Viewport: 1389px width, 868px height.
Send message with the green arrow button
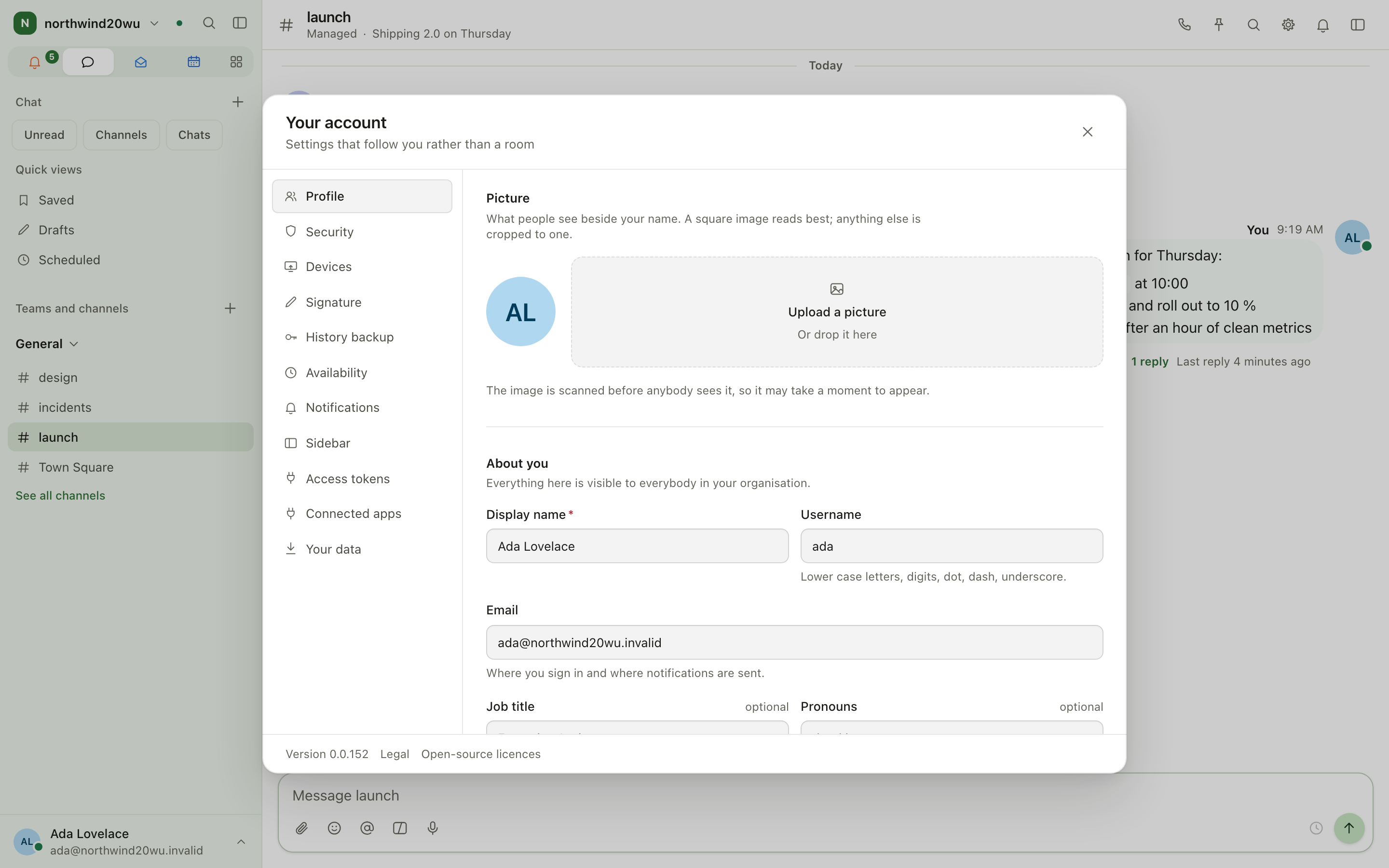point(1349,828)
